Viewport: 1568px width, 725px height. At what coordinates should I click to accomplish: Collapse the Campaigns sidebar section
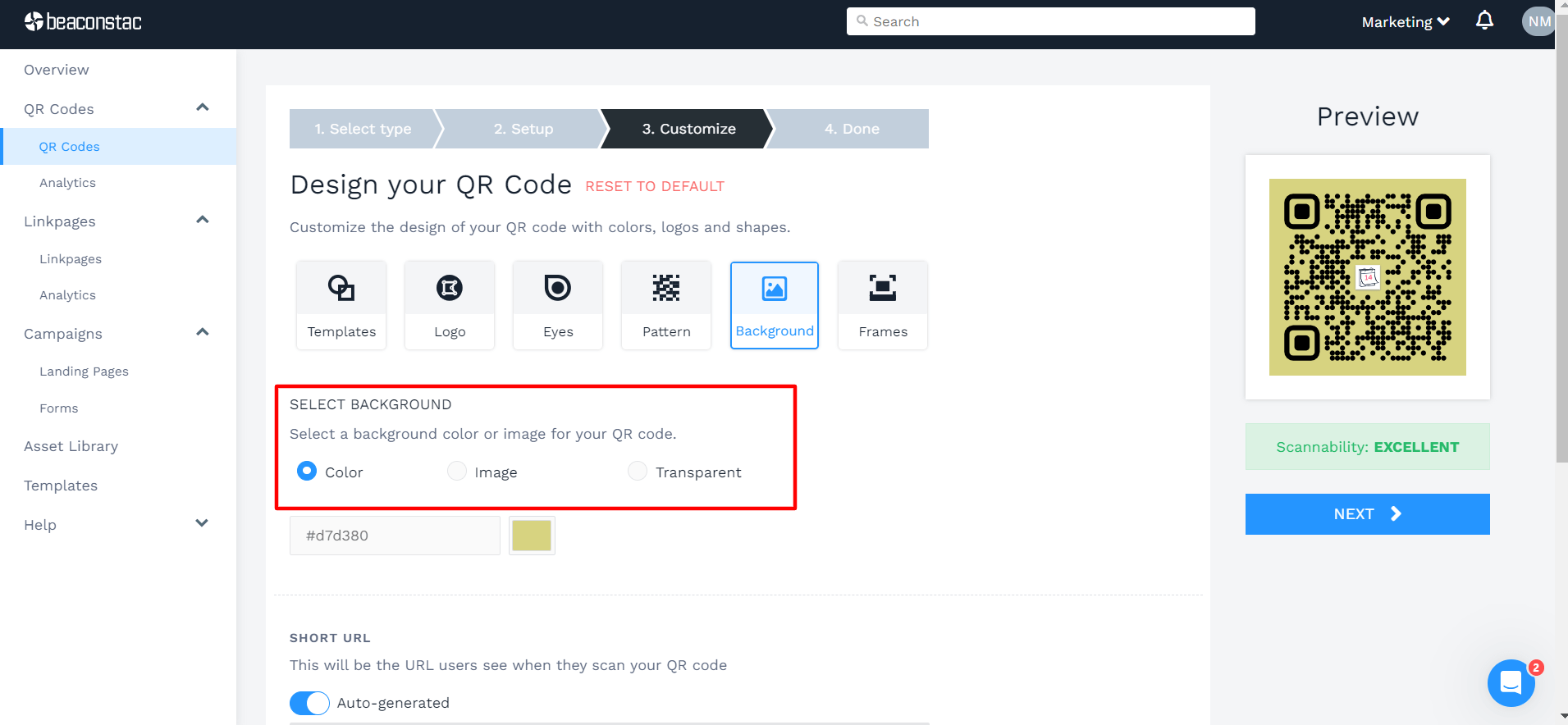pyautogui.click(x=203, y=332)
